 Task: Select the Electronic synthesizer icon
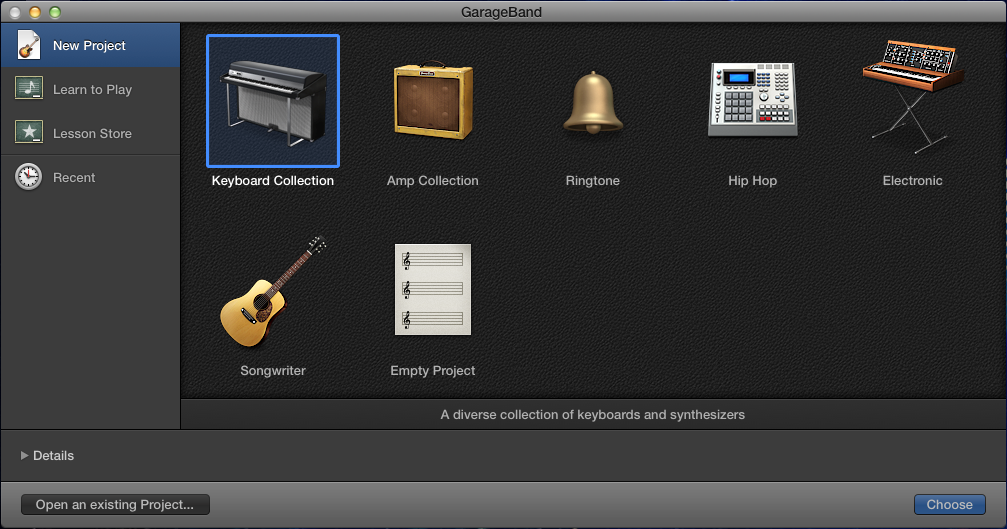click(913, 96)
